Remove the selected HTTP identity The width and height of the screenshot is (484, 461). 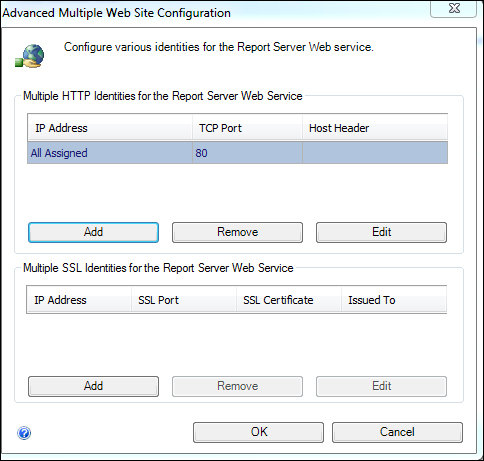point(237,232)
